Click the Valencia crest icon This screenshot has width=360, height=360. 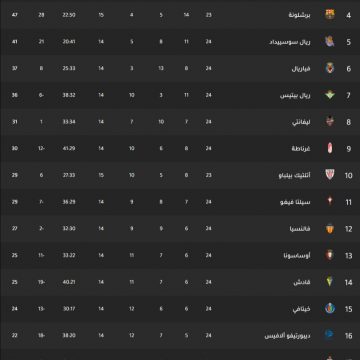[x=330, y=228]
